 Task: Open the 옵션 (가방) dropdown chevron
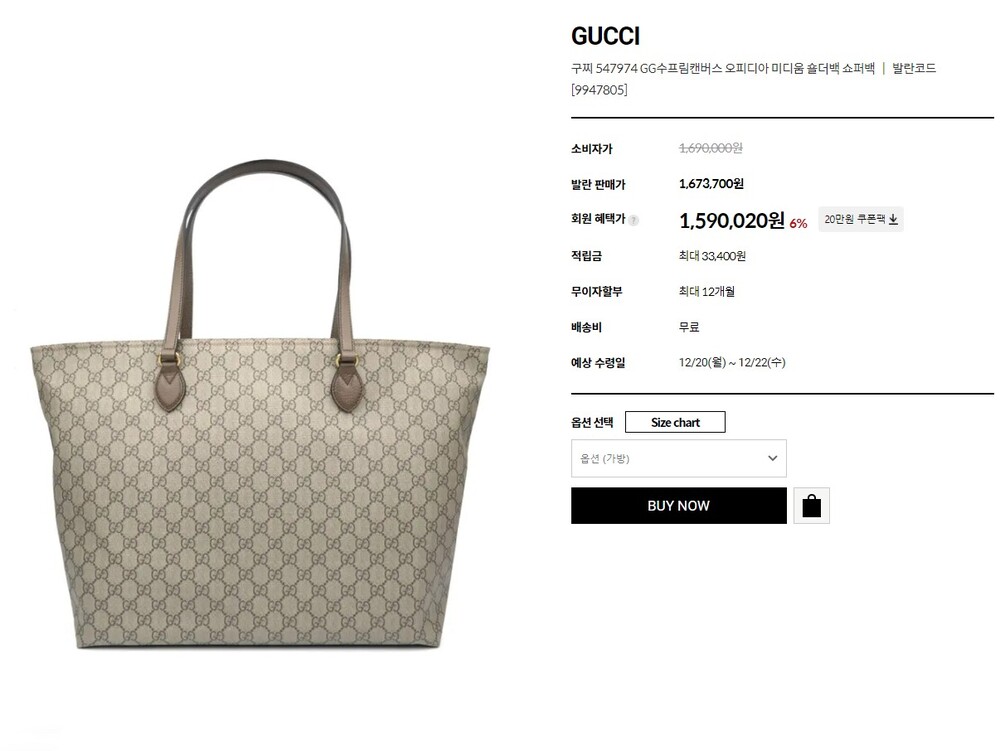772,458
